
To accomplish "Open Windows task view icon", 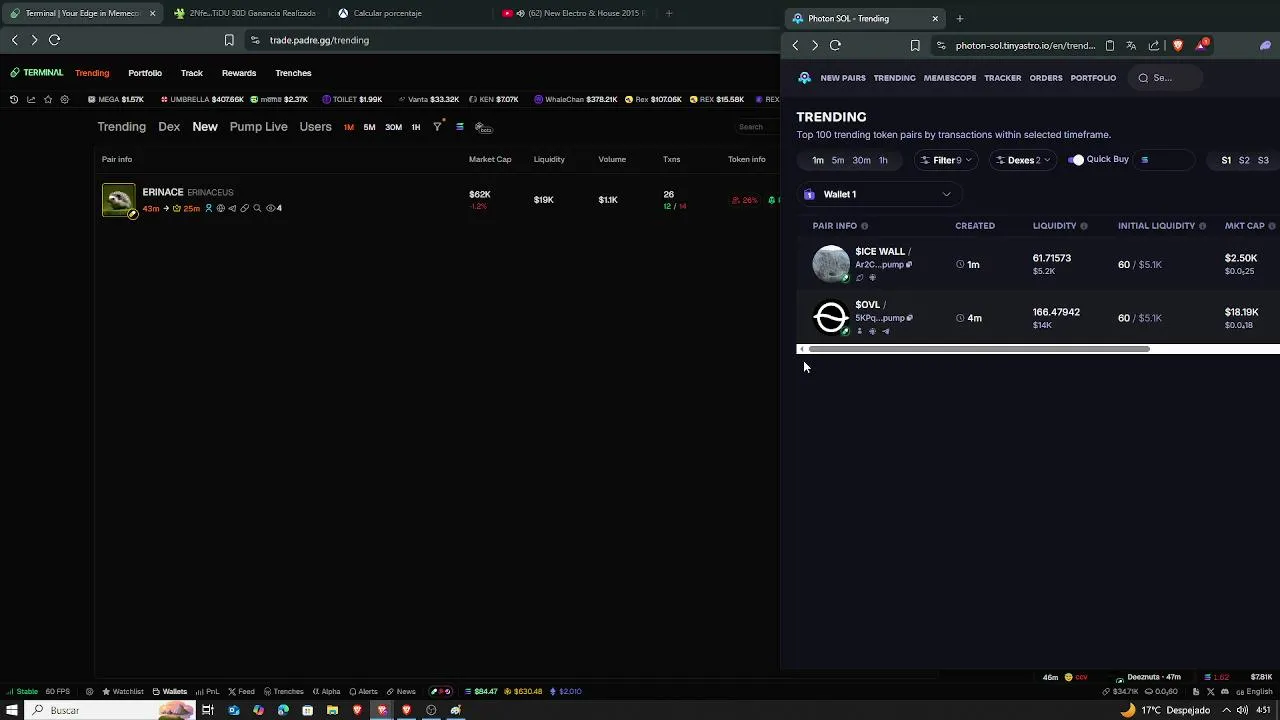I will 208,710.
